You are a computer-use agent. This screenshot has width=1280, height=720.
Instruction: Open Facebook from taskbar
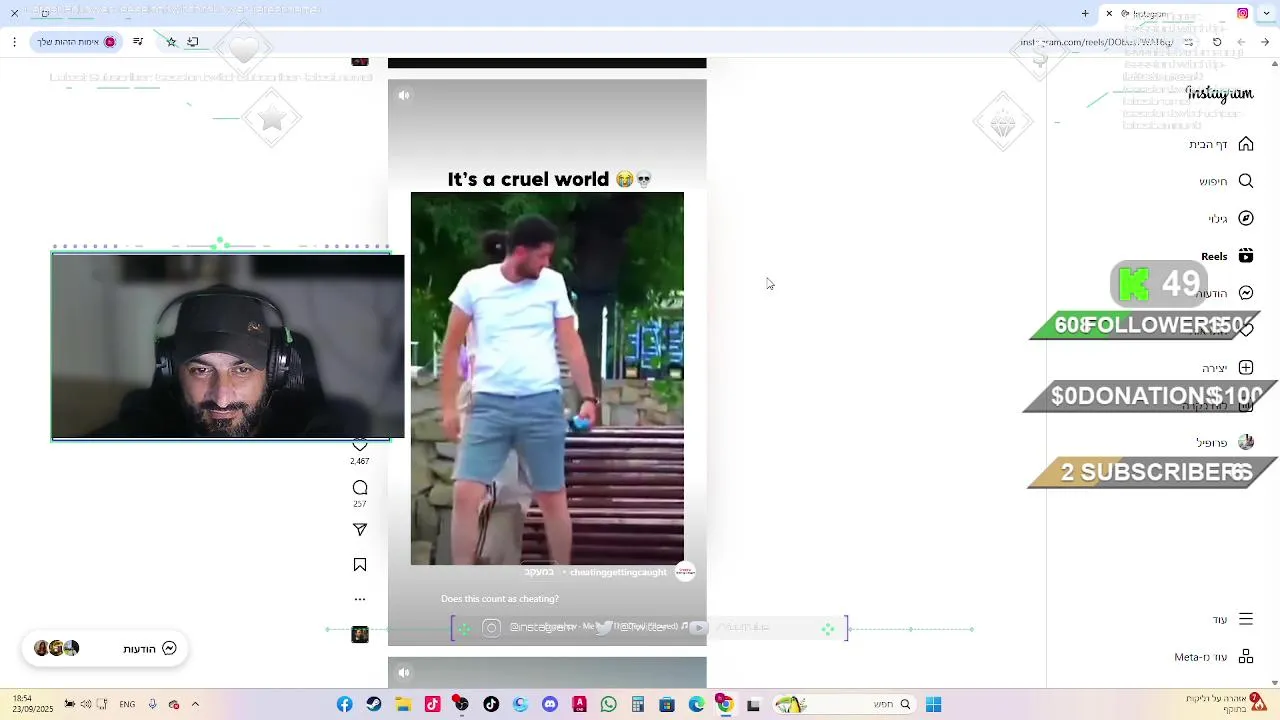344,705
